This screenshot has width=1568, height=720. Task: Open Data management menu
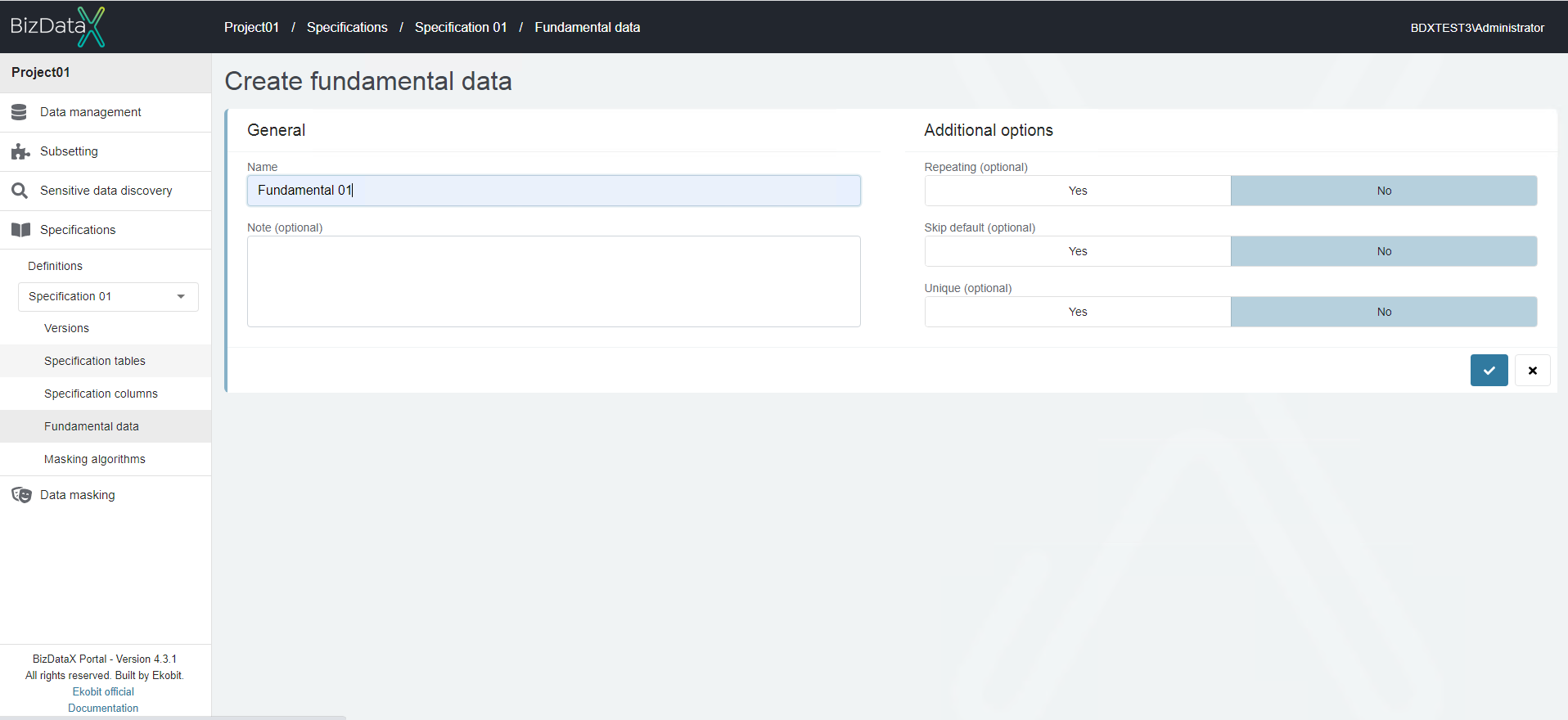(106, 112)
